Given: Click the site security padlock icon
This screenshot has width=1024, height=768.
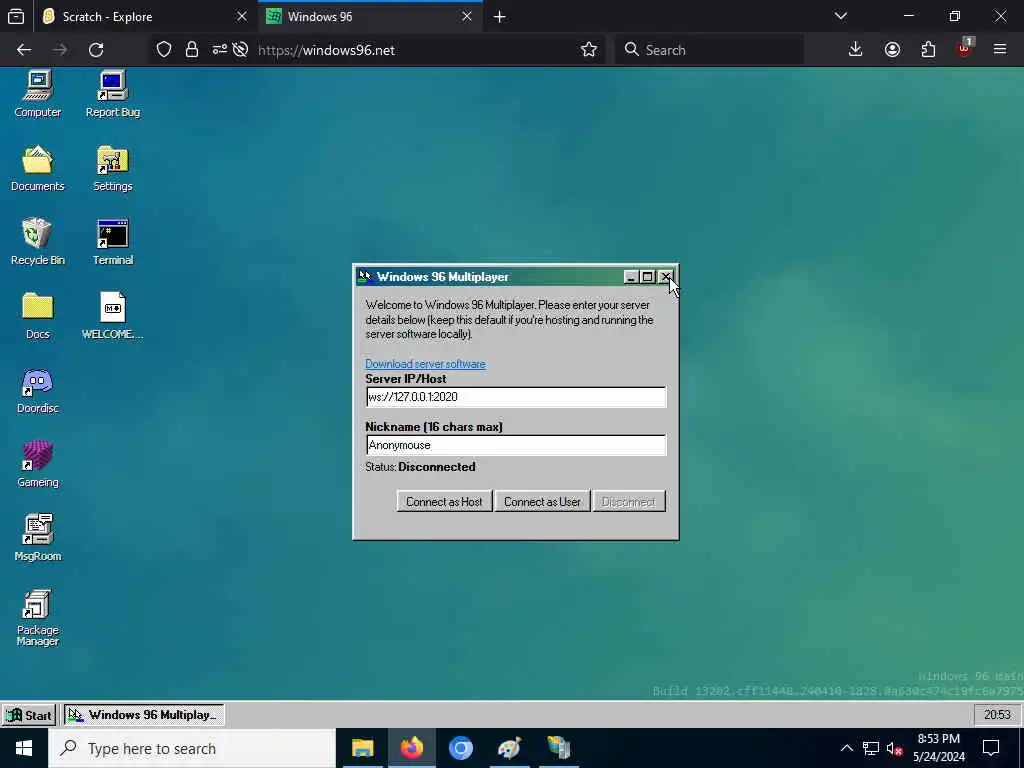Looking at the screenshot, I should coord(191,50).
